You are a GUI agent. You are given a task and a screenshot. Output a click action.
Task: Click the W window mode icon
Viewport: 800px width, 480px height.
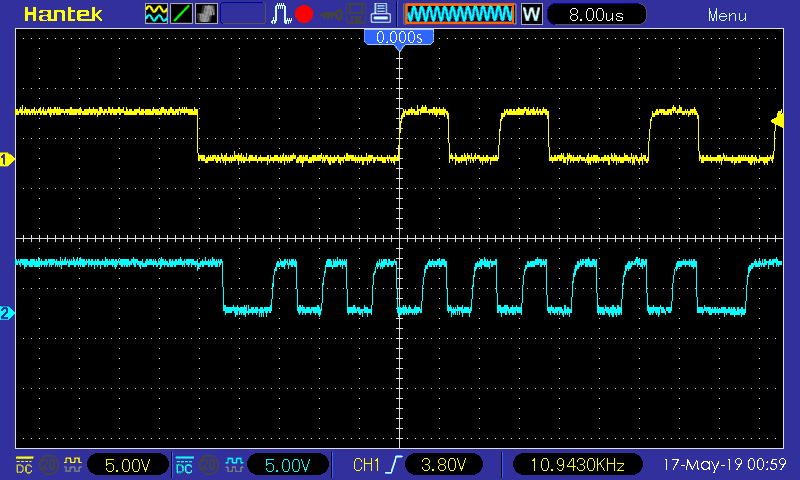point(531,14)
